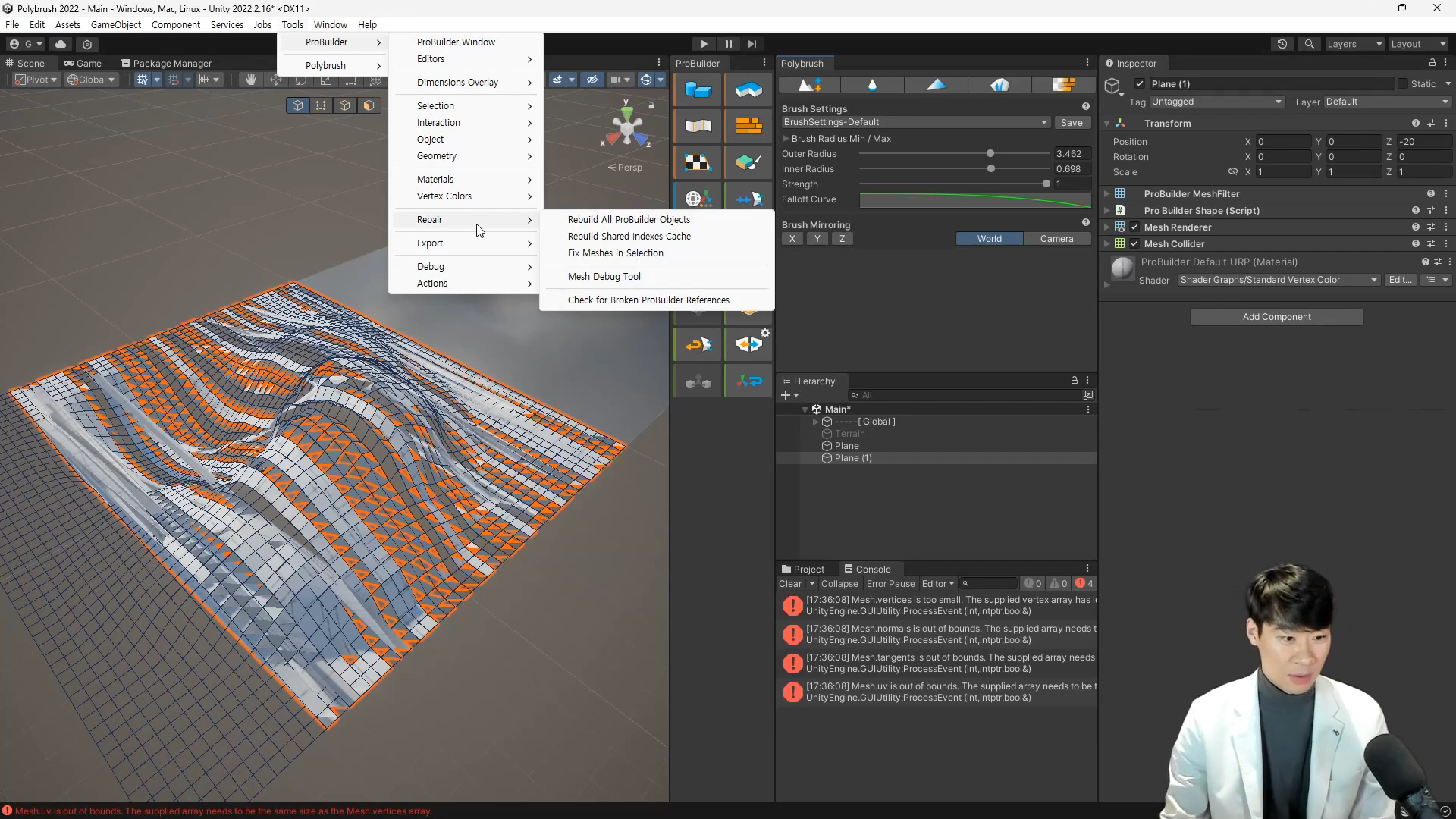Open the Layers dropdown in toolbar
Viewport: 1456px width, 819px height.
[x=1354, y=44]
